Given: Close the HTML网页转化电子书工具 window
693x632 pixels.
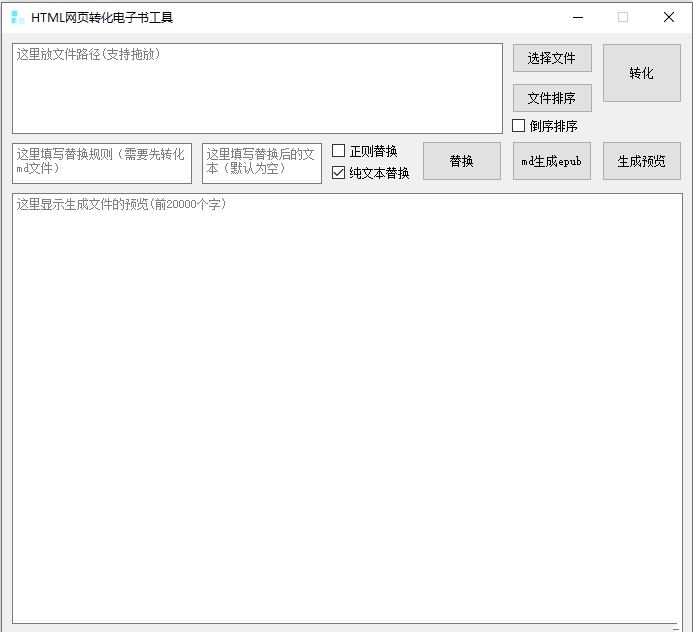Looking at the screenshot, I should click(669, 17).
